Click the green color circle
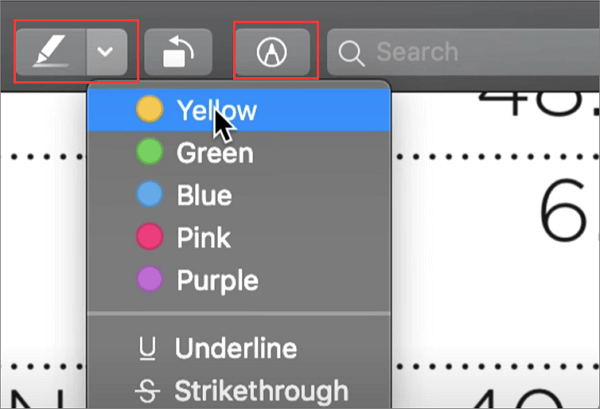Image resolution: width=600 pixels, height=409 pixels. point(149,153)
